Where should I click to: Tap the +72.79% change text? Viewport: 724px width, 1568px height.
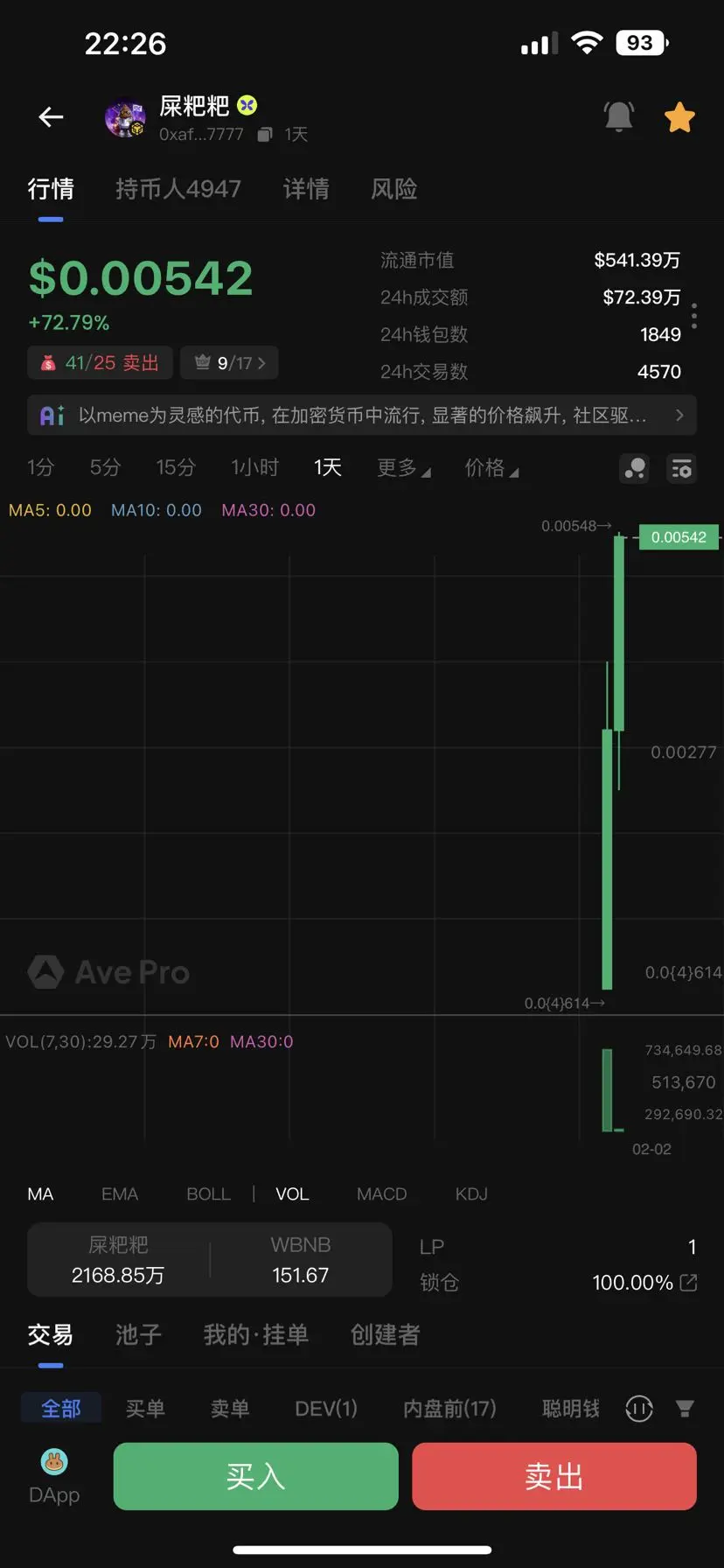tap(69, 323)
